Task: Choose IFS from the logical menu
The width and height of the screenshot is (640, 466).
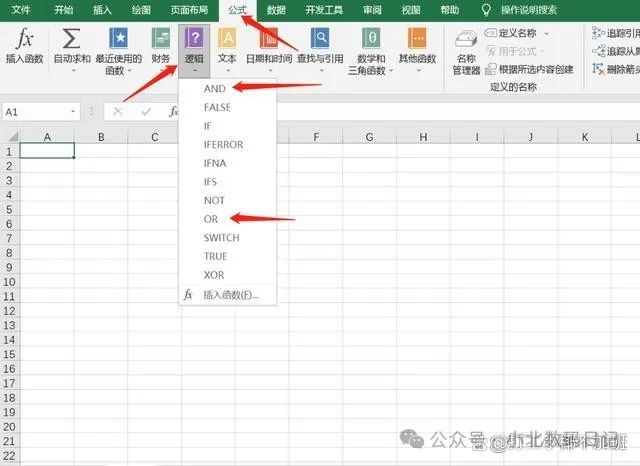Action: pyautogui.click(x=228, y=182)
